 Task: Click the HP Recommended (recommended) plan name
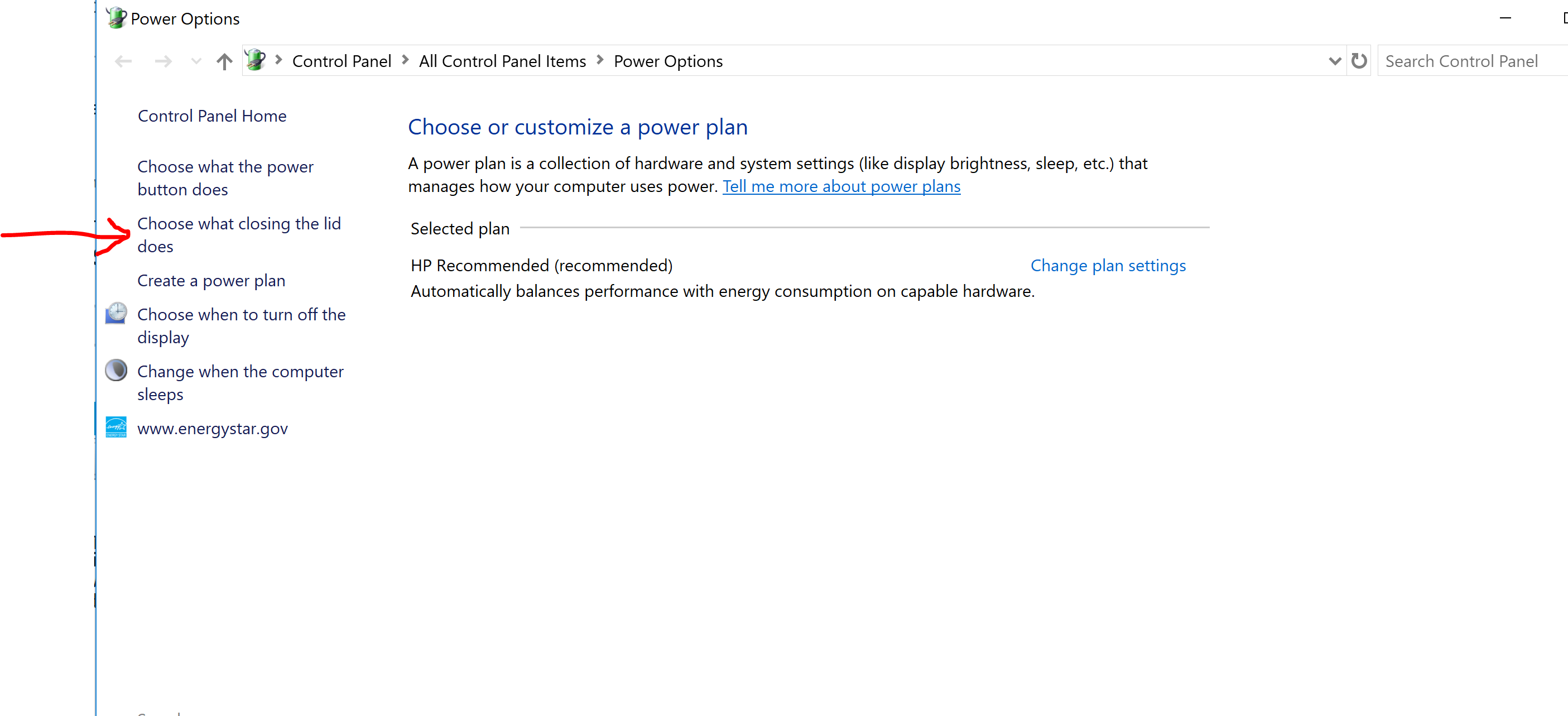tap(541, 266)
